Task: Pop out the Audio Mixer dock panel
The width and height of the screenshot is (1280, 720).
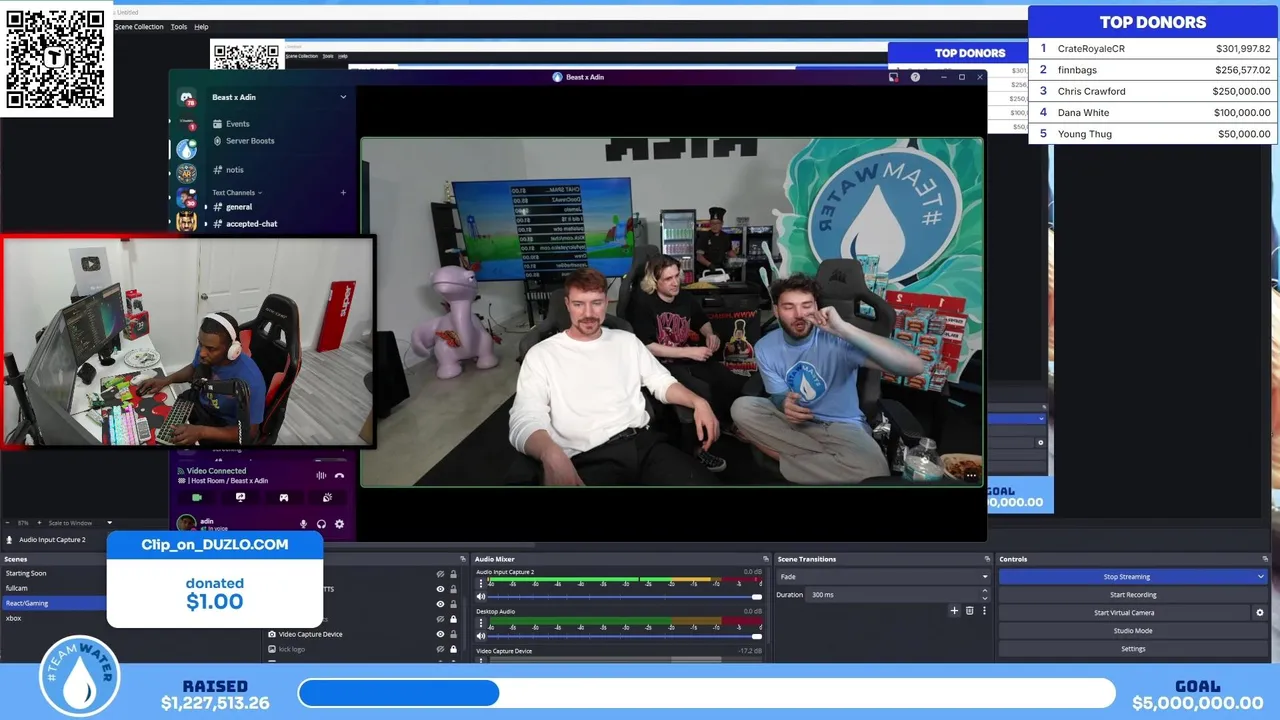Action: point(764,559)
